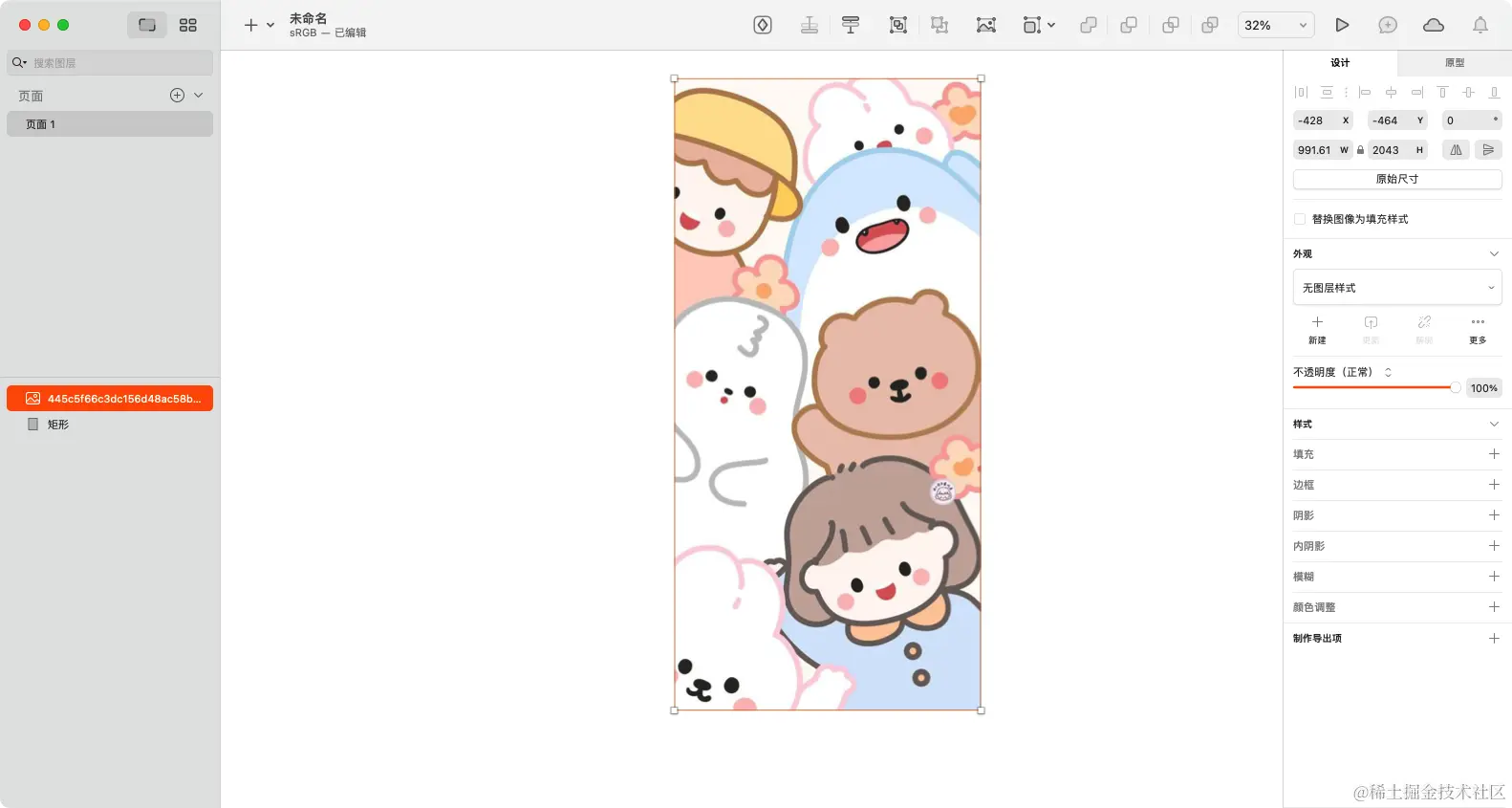1512x808 pixels.
Task: Click the scale tool icon
Action: tap(1031, 25)
